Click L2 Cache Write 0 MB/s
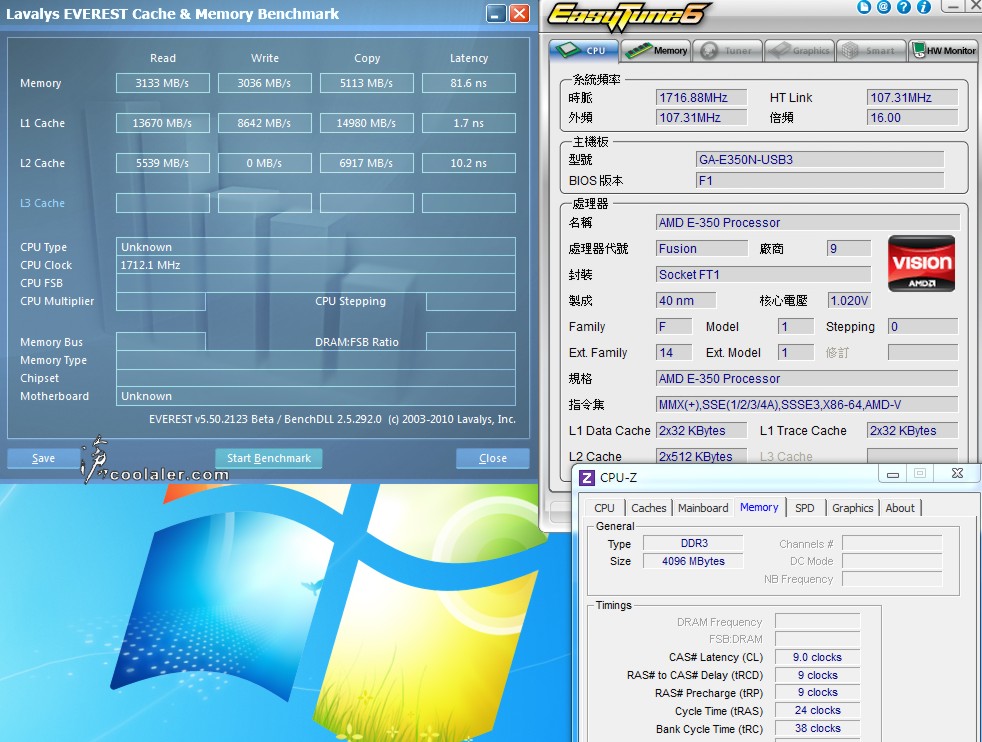The height and width of the screenshot is (742, 982). (265, 163)
